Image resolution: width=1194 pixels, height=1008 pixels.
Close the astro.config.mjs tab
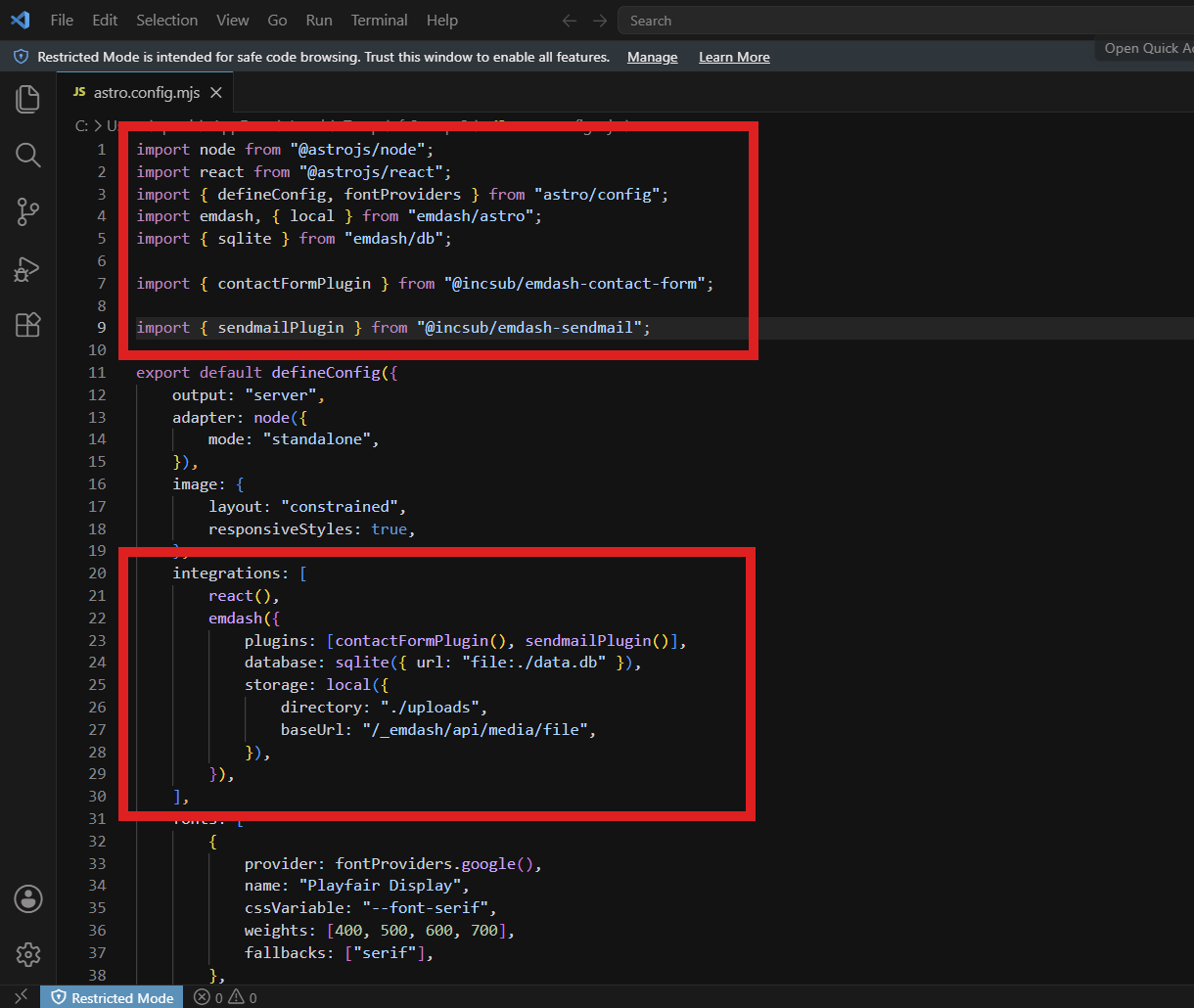click(x=216, y=93)
